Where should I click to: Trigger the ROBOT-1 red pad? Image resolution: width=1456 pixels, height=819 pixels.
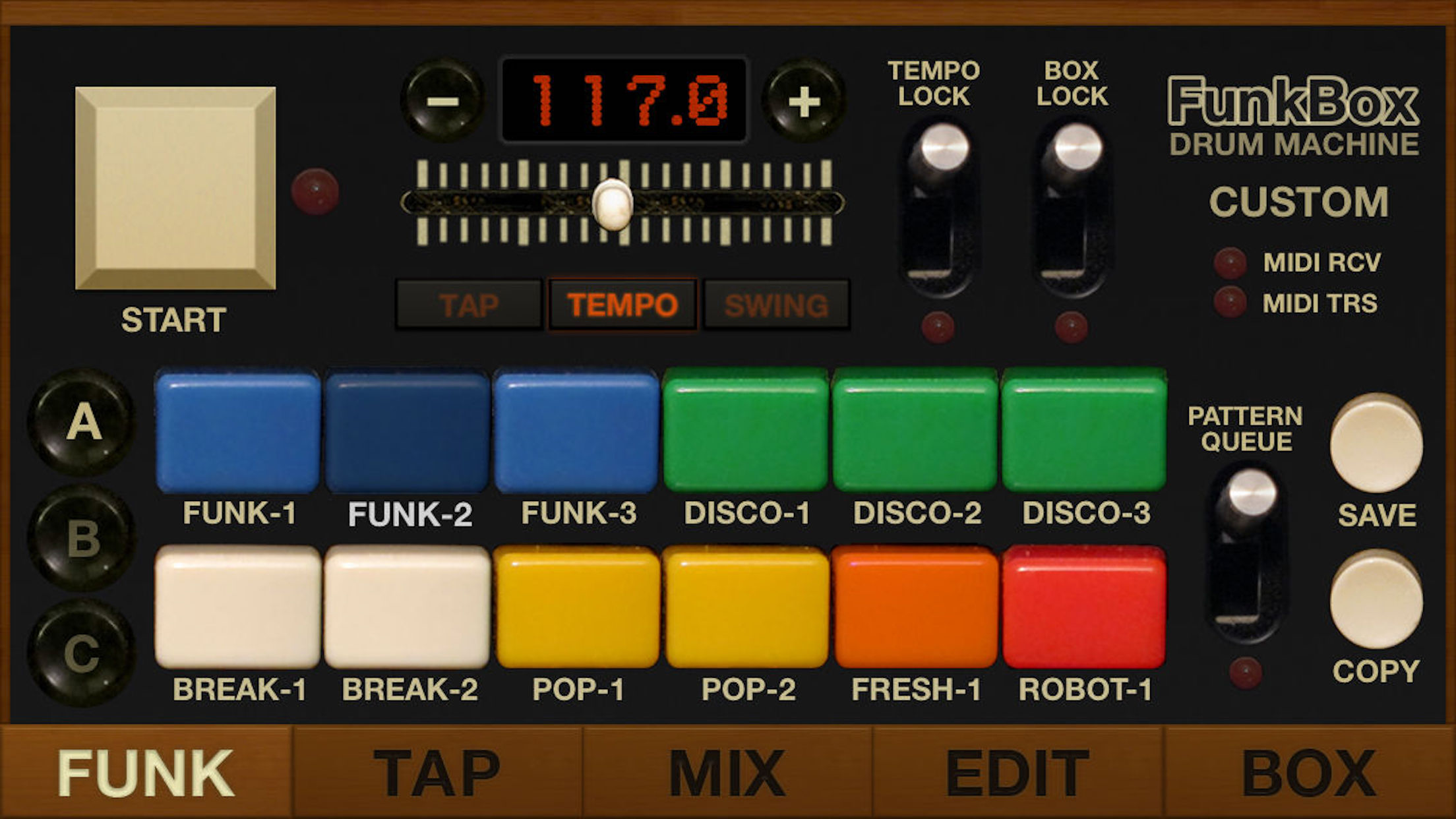(1084, 607)
